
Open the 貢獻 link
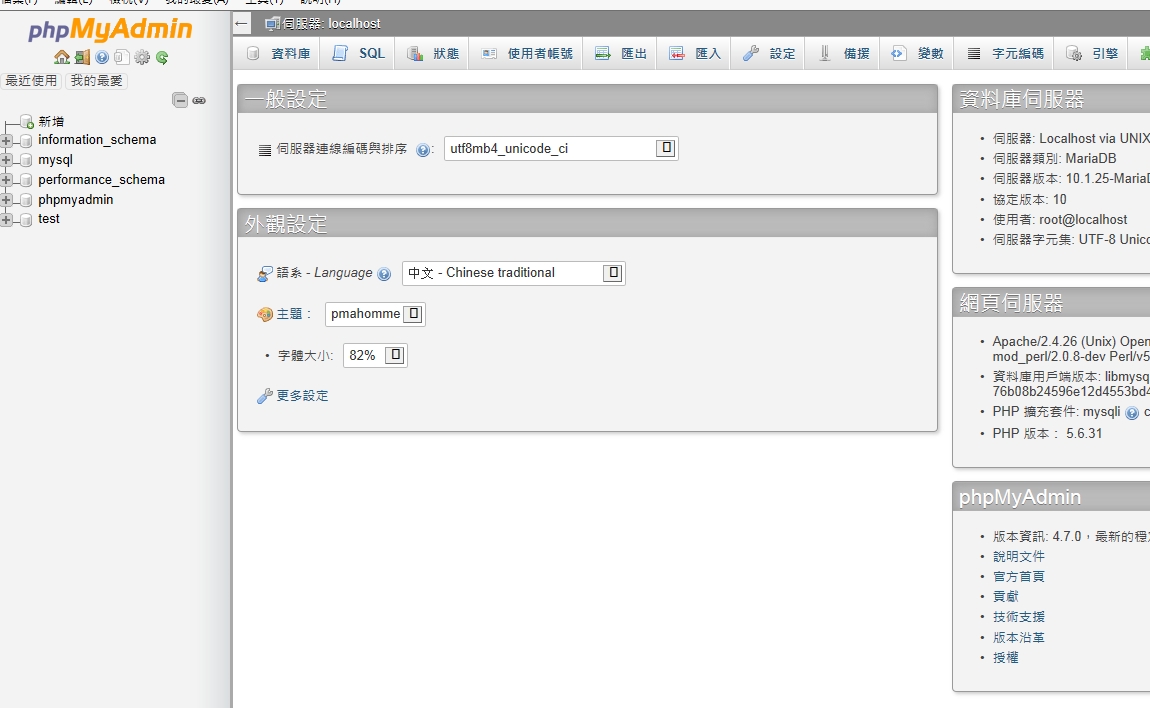point(1006,596)
